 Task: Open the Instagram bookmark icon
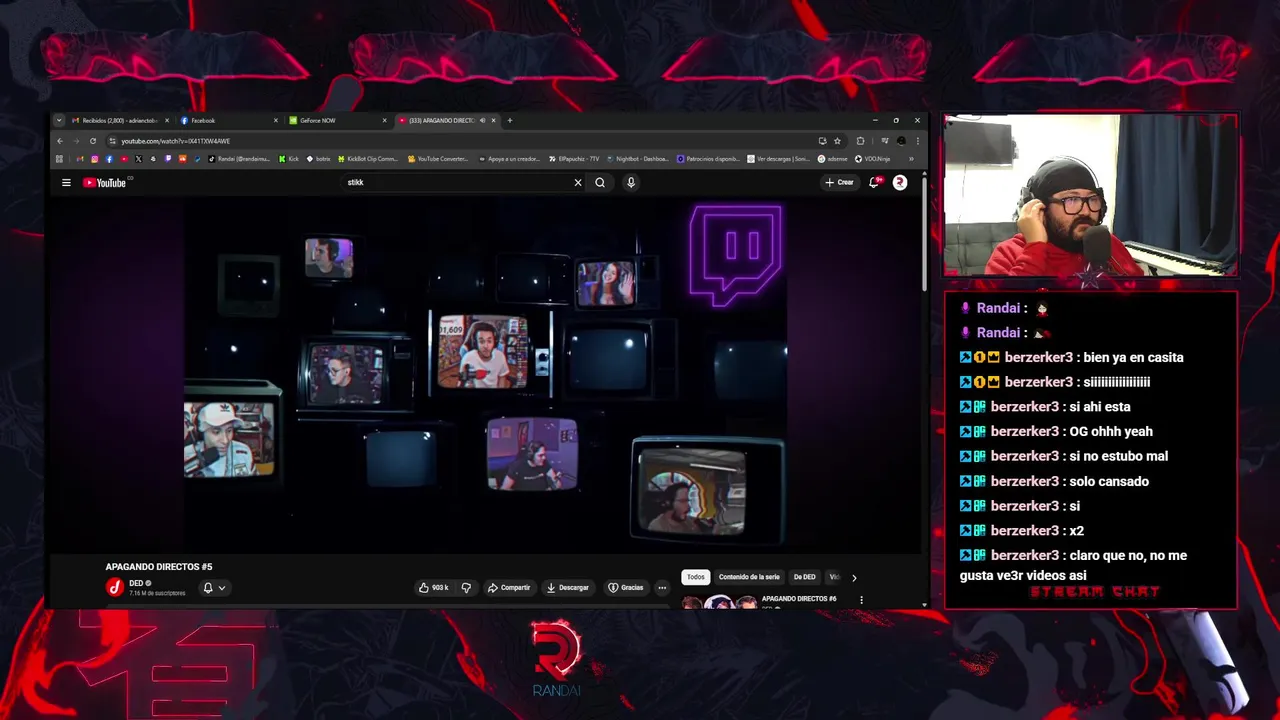(95, 159)
